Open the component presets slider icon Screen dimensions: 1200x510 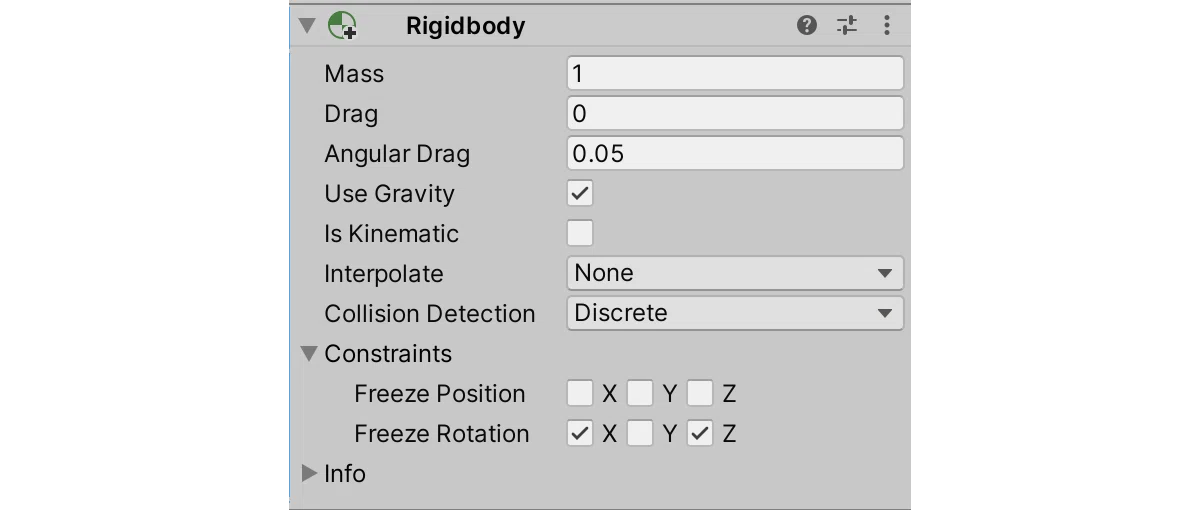[847, 26]
